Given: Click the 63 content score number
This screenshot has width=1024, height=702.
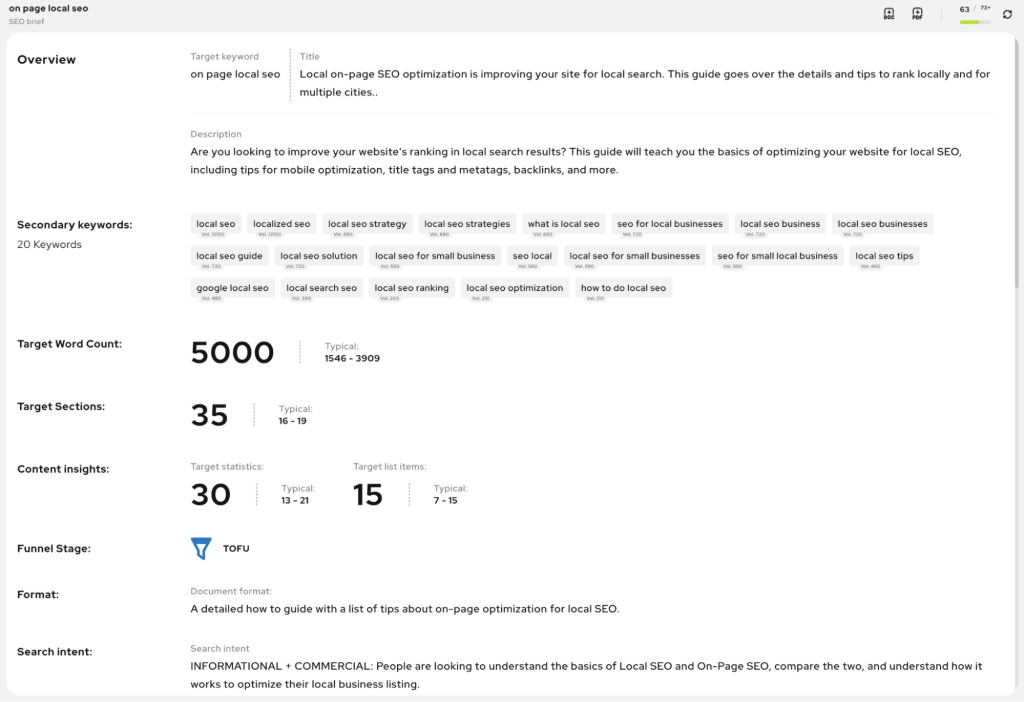Looking at the screenshot, I should [x=964, y=9].
